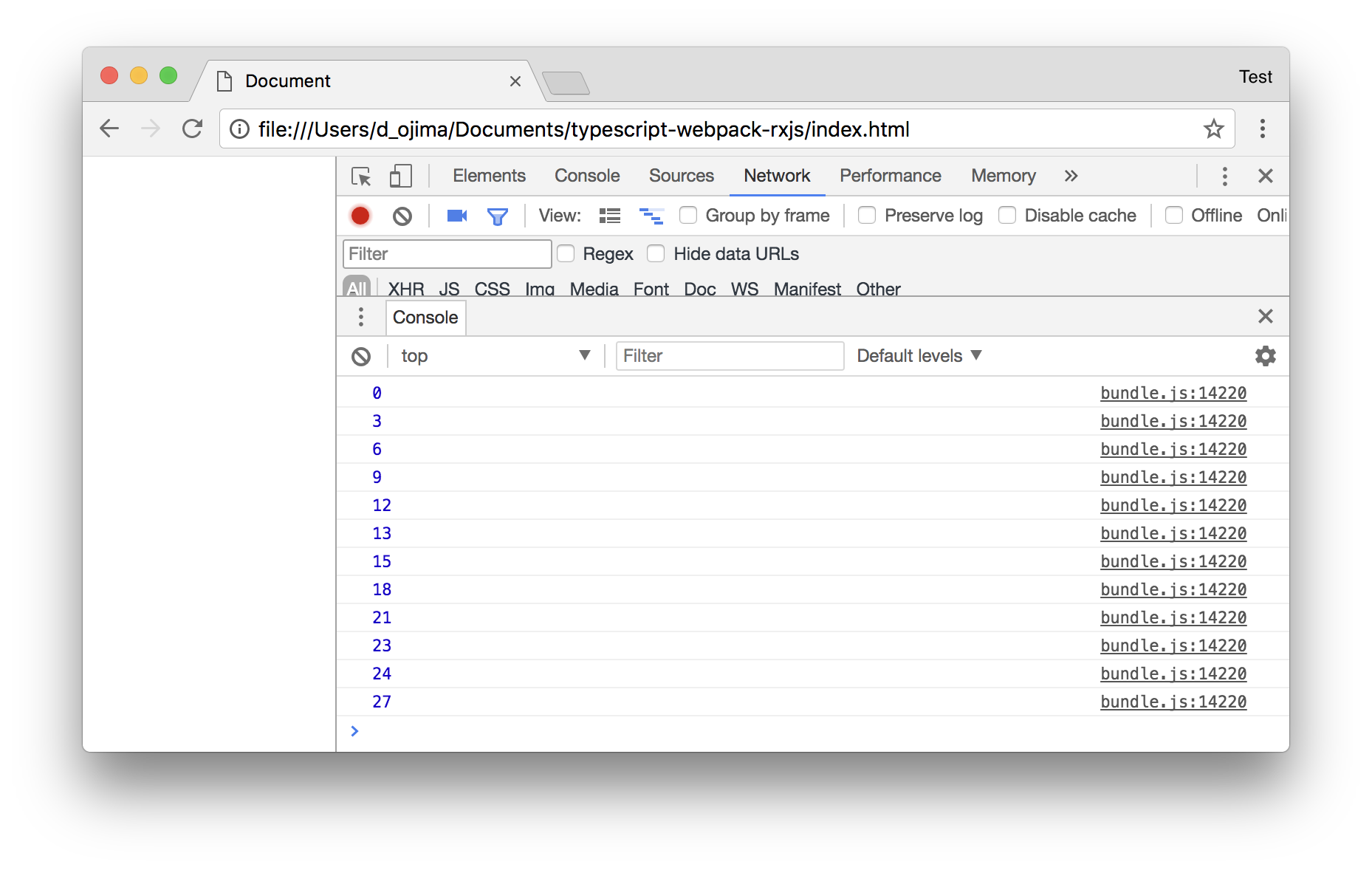Switch to the Sources tab
The width and height of the screenshot is (1372, 870).
point(682,176)
